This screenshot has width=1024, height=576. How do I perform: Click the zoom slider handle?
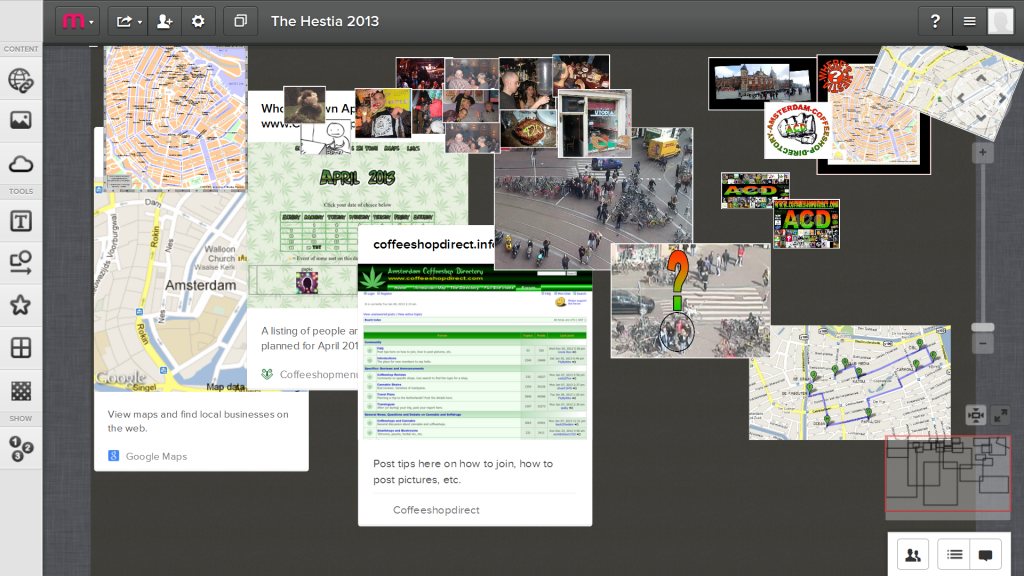pos(983,327)
